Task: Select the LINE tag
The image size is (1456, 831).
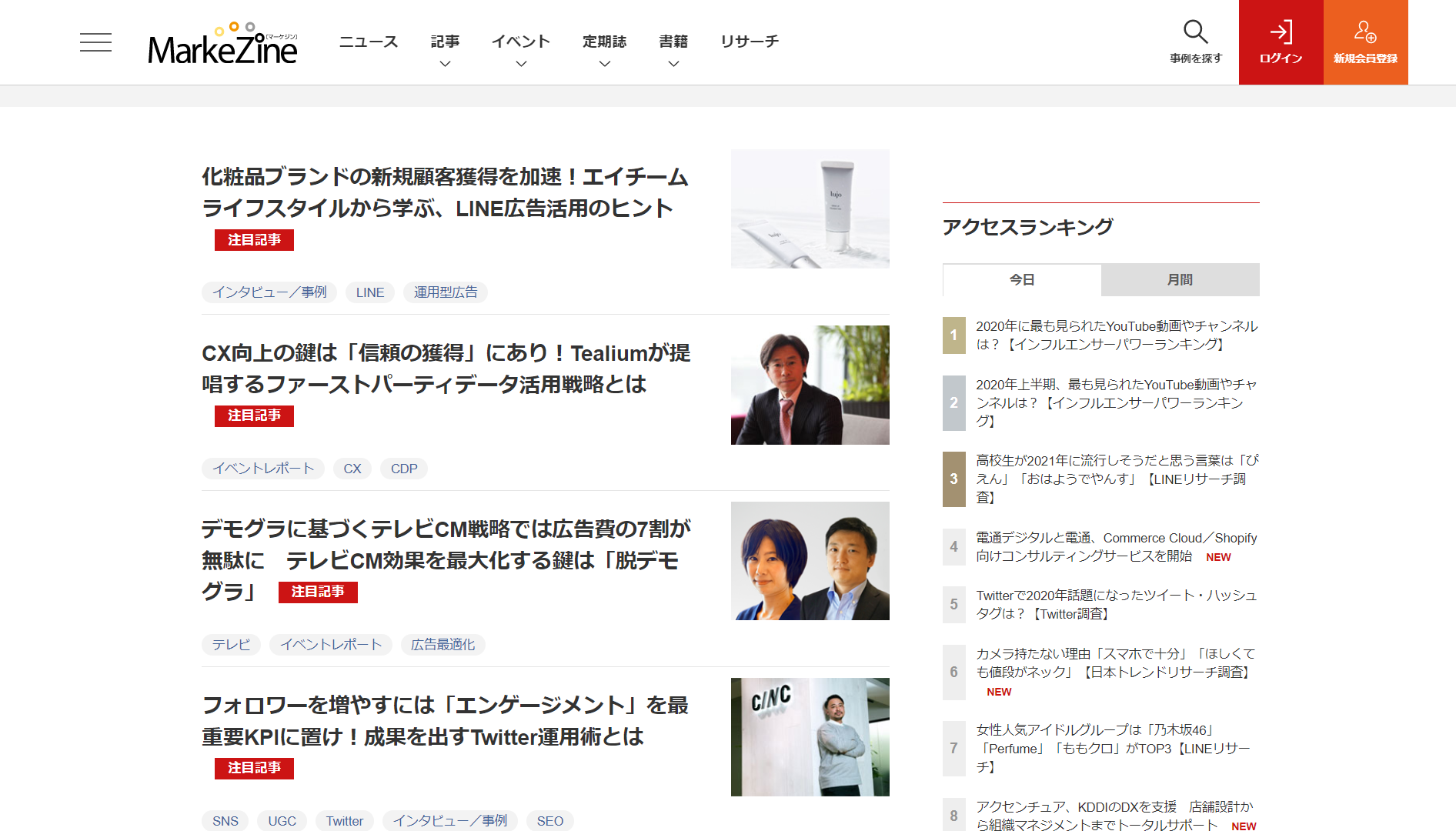Action: [x=370, y=292]
